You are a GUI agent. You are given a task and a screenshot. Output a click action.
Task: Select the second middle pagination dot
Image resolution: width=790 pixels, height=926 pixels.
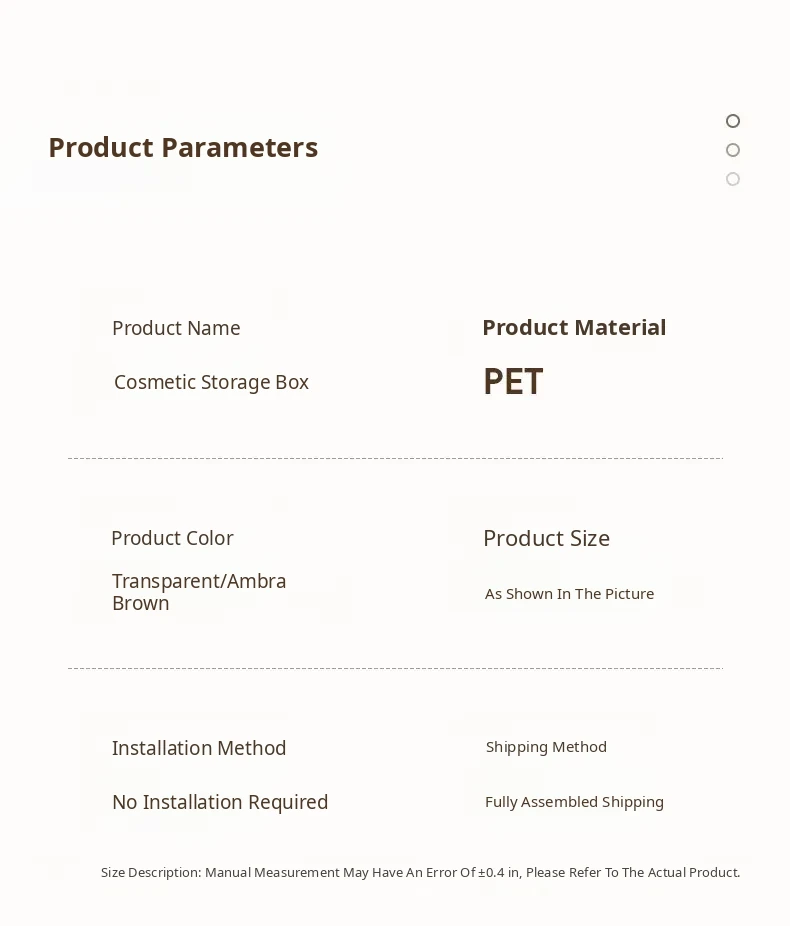coord(733,150)
